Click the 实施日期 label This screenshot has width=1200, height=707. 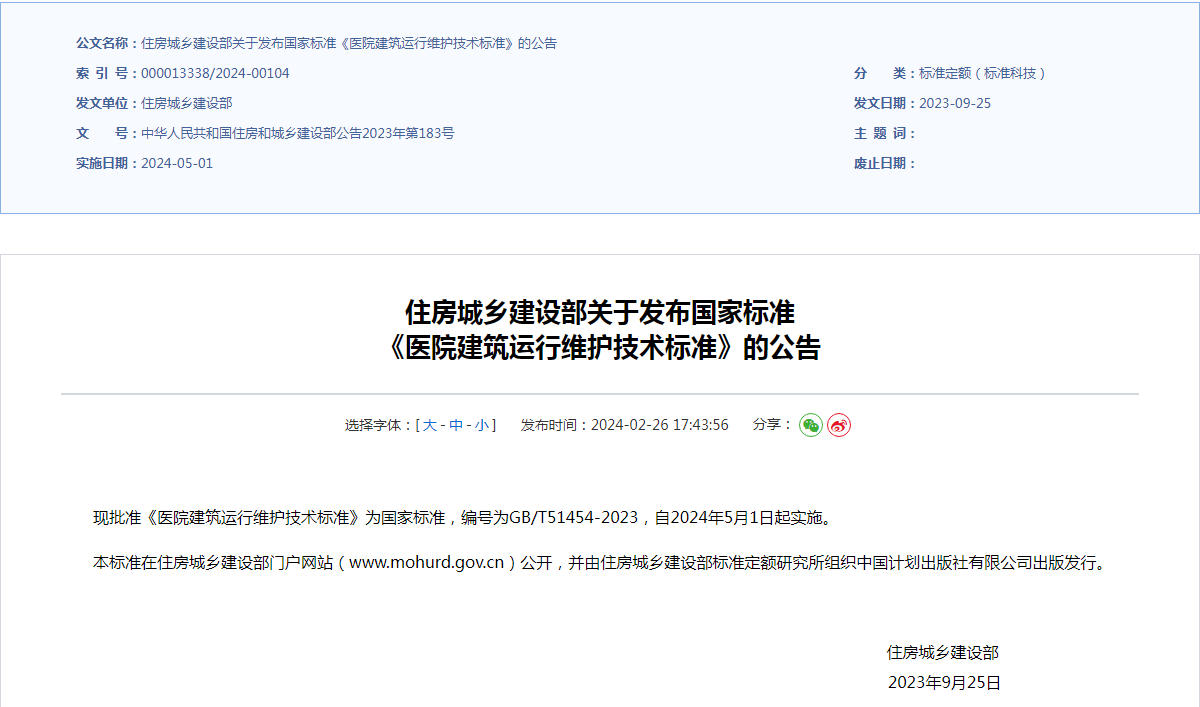pyautogui.click(x=107, y=163)
